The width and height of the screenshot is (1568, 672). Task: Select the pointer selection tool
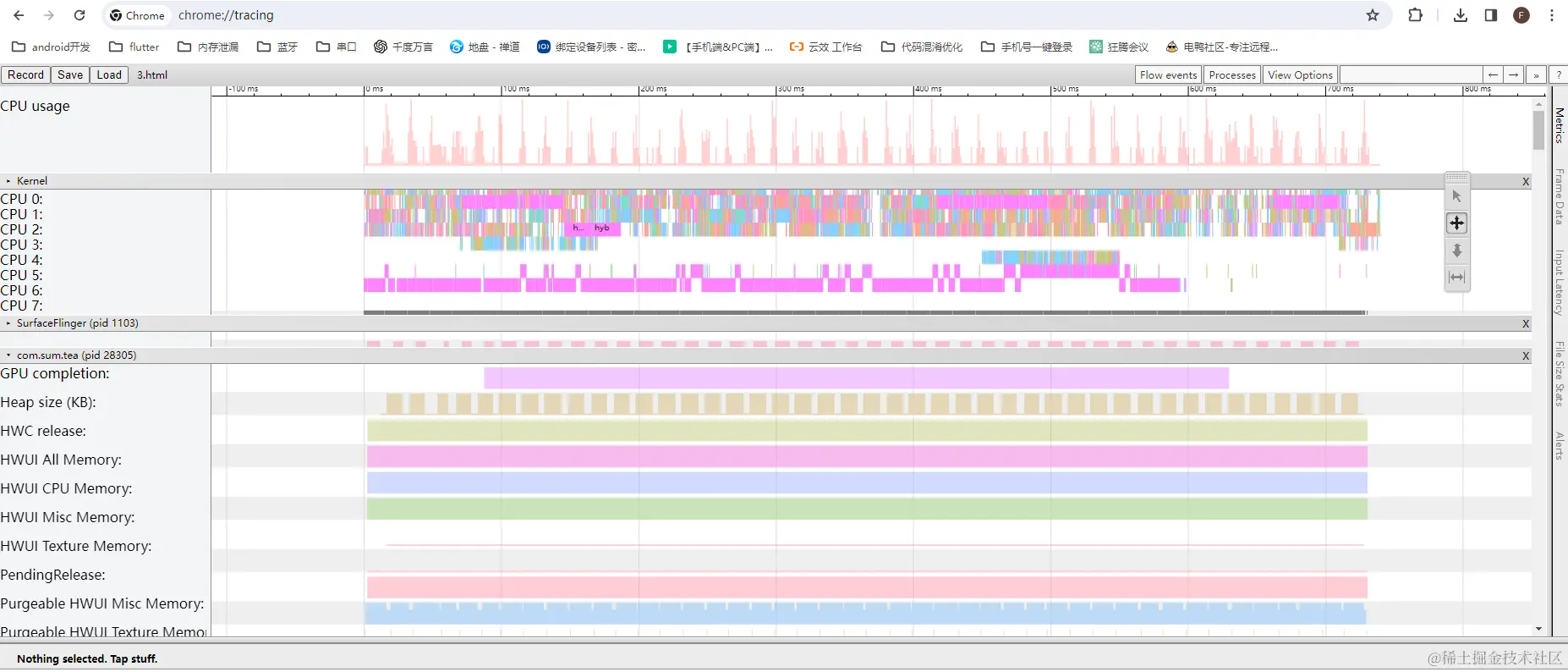[x=1456, y=196]
